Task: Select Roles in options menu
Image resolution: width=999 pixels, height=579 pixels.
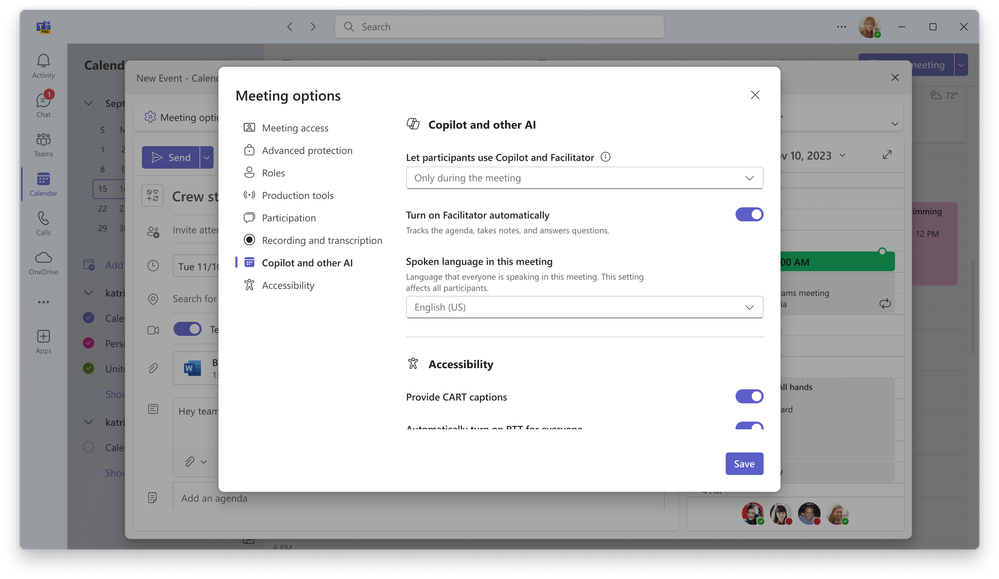Action: pos(273,173)
